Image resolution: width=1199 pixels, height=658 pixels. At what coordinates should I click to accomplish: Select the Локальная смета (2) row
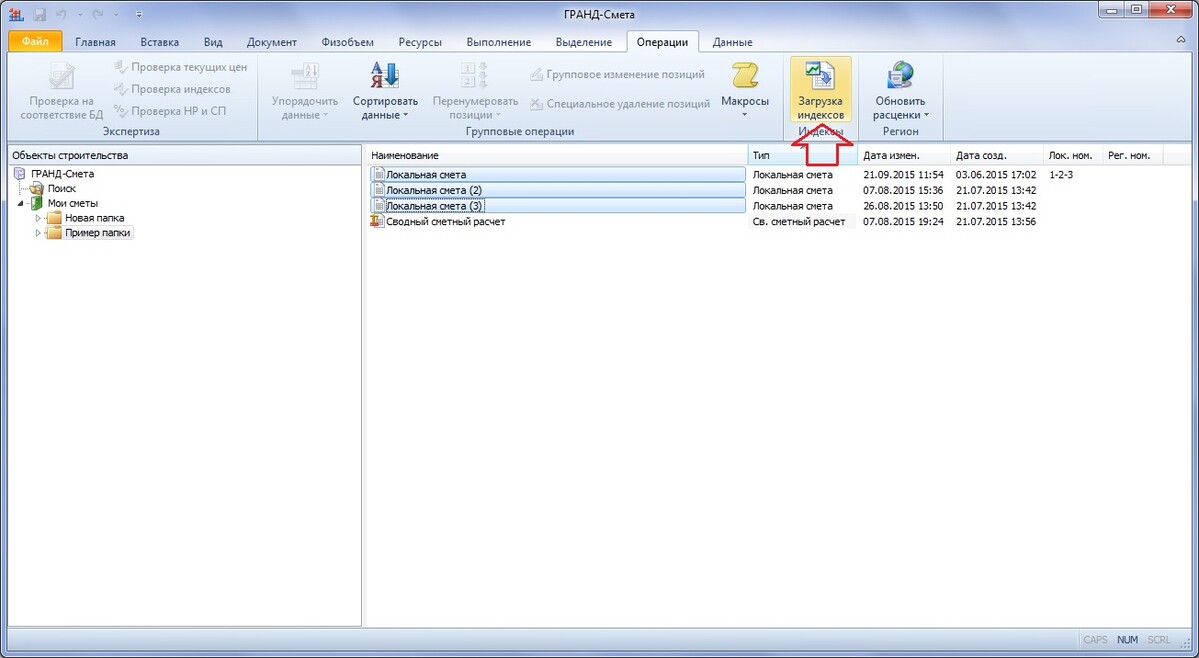pos(557,190)
